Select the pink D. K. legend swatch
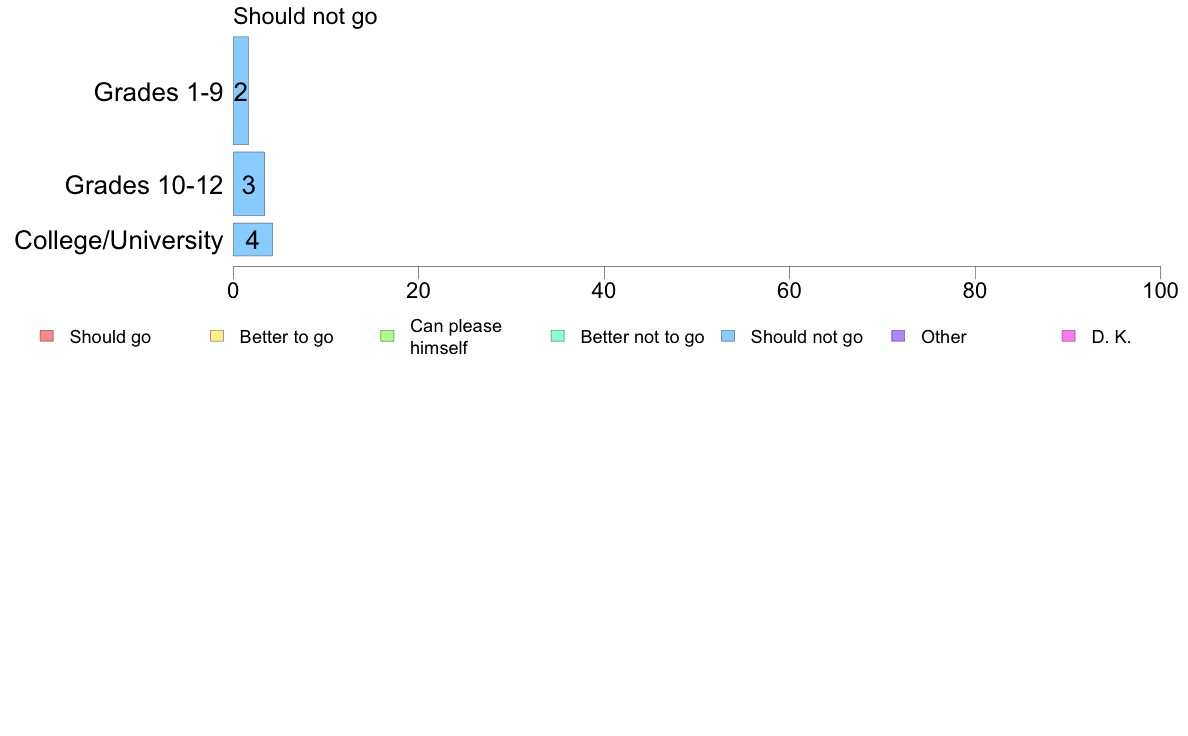The image size is (1188, 736). click(1068, 336)
